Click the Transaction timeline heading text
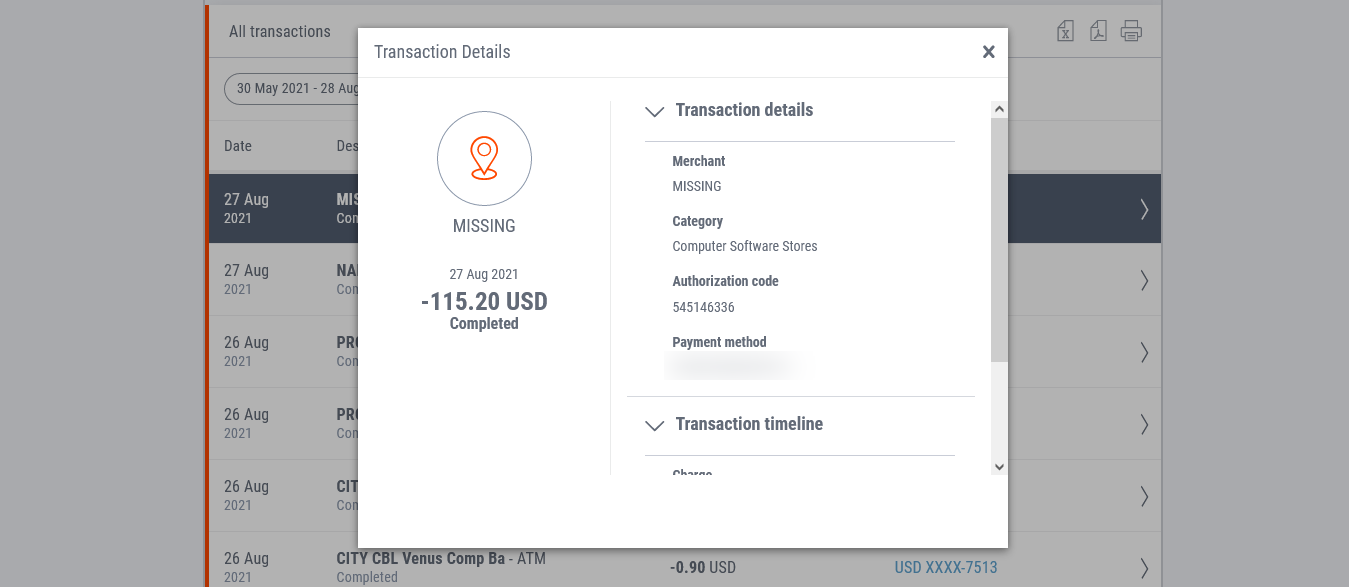The width and height of the screenshot is (1349, 587). [x=749, y=424]
